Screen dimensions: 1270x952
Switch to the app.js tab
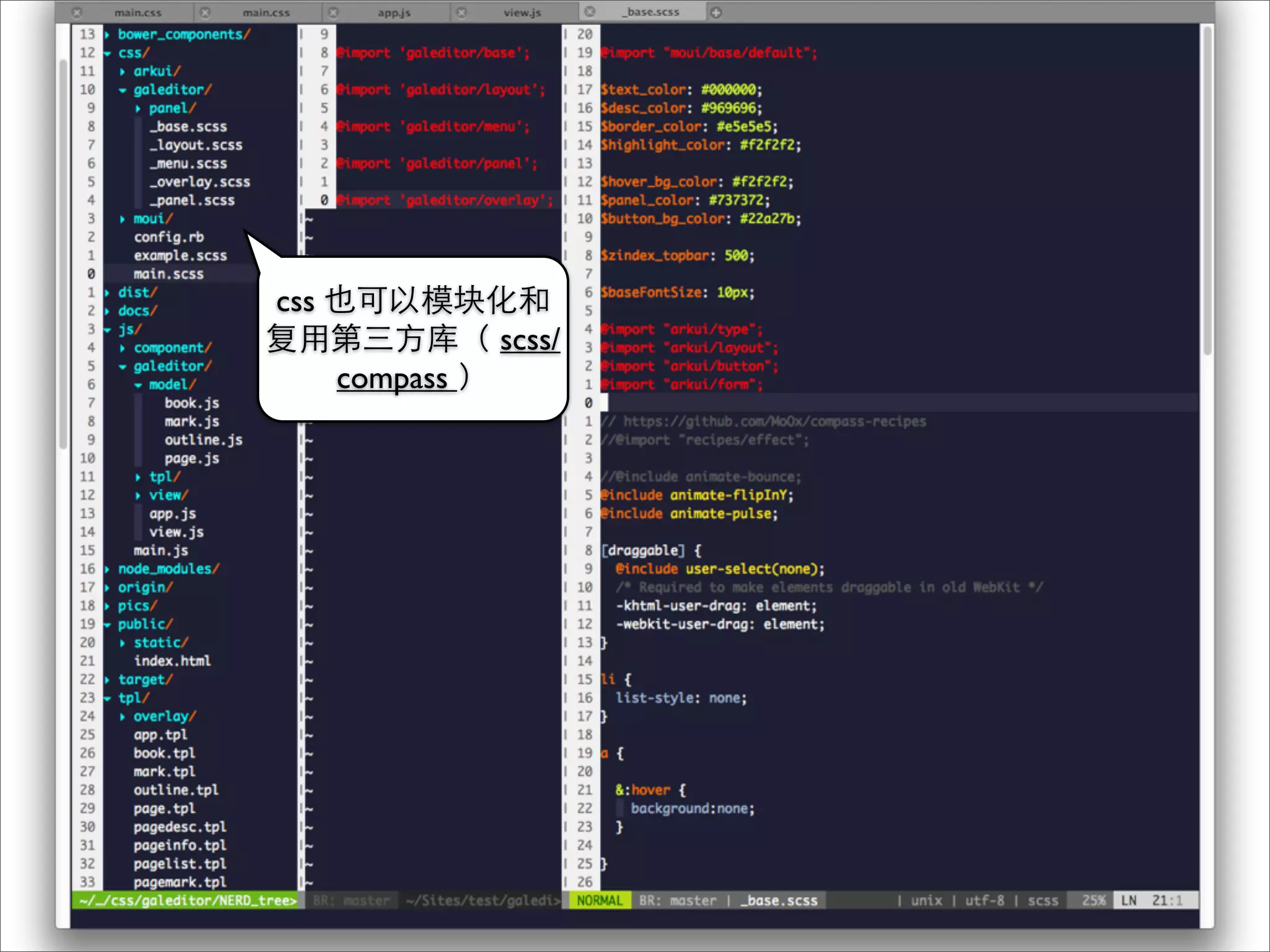click(394, 12)
